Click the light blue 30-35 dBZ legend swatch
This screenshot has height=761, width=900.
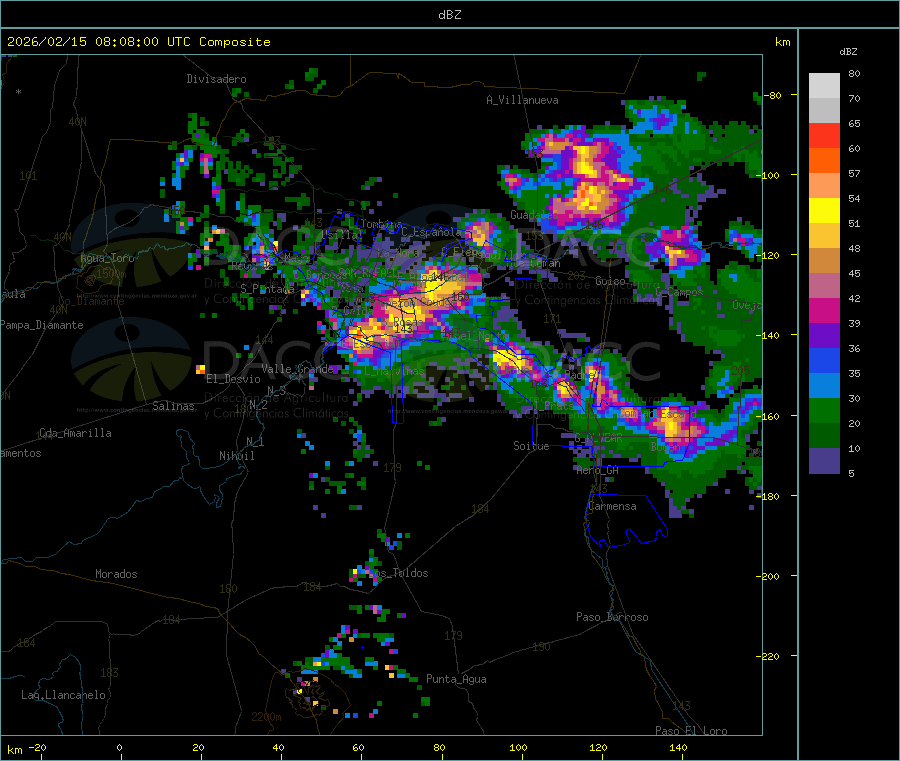(x=824, y=386)
